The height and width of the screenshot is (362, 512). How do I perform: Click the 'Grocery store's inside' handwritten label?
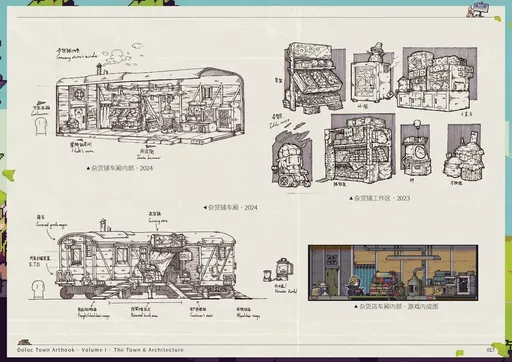pyautogui.click(x=77, y=57)
